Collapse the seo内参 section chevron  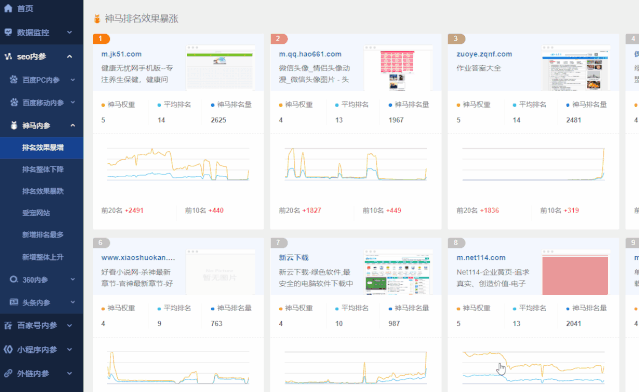[70, 56]
